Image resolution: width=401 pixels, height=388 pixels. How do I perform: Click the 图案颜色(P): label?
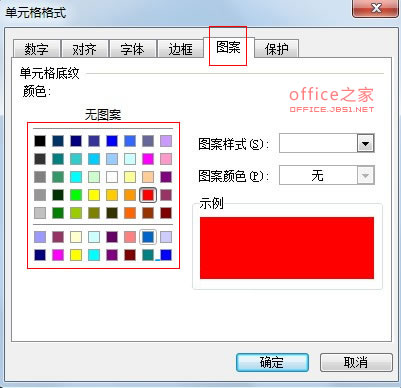pyautogui.click(x=233, y=176)
